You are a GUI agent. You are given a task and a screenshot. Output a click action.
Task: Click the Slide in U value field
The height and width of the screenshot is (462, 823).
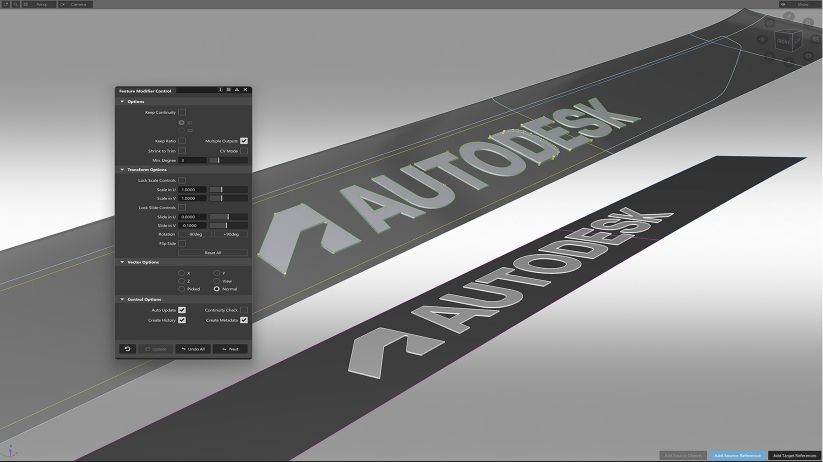pos(192,216)
